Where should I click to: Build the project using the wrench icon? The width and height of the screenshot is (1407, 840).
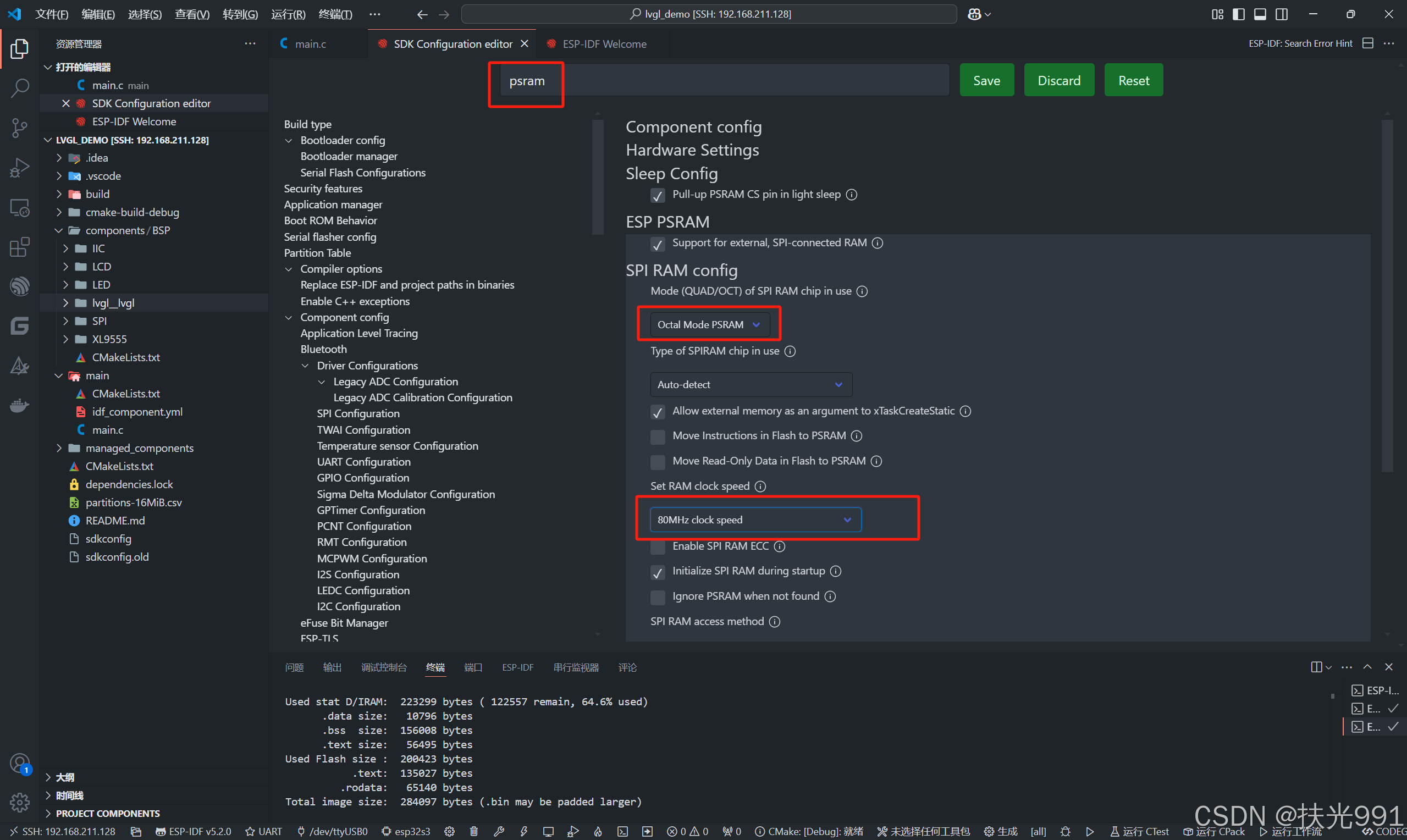click(x=499, y=831)
